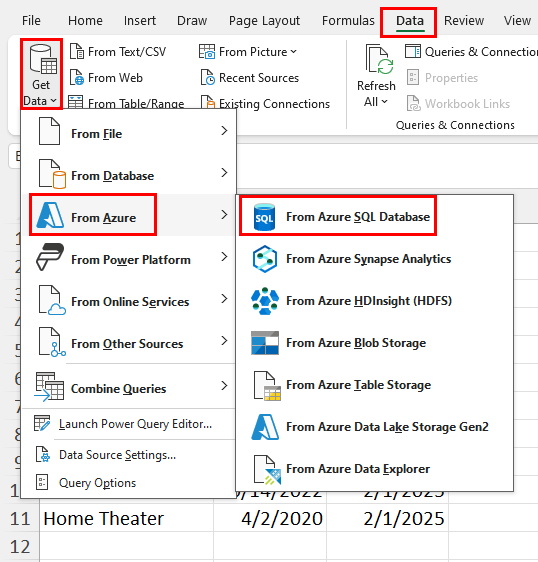Click the Azure Table Storage icon

(267, 386)
